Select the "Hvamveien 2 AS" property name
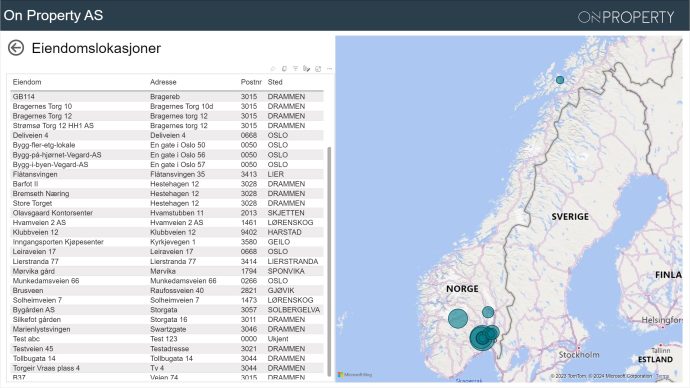This screenshot has height=388, width=690. coord(39,223)
